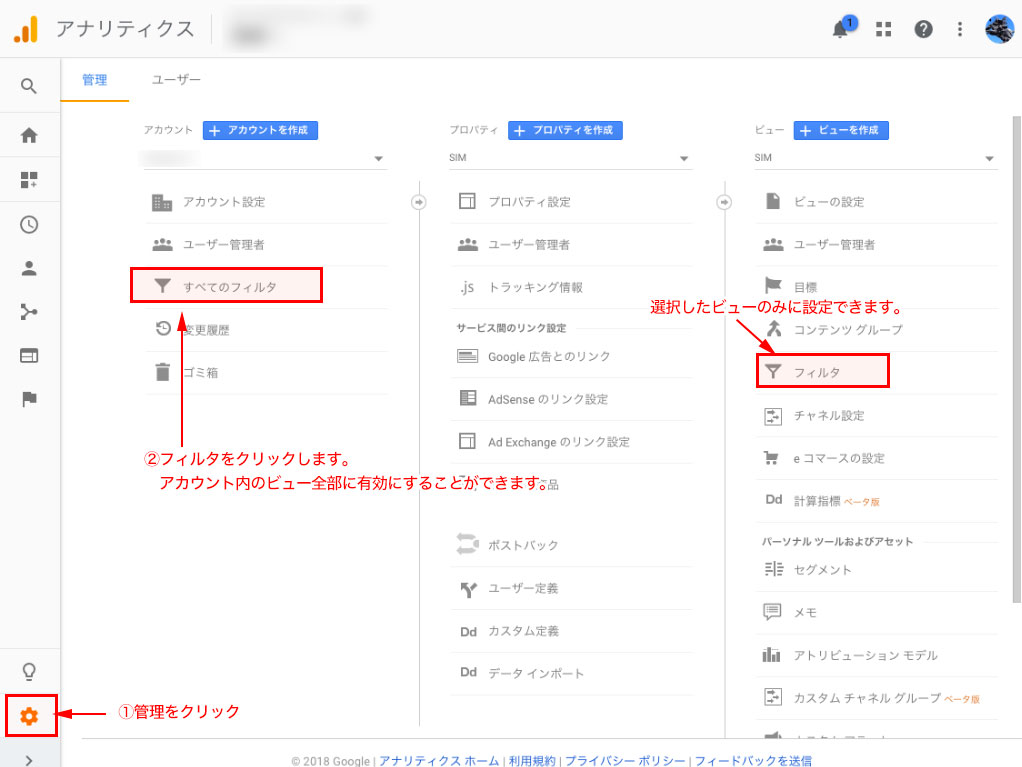Image resolution: width=1022 pixels, height=767 pixels.
Task: Open Acquisition branching icon in sidebar
Action: (29, 312)
